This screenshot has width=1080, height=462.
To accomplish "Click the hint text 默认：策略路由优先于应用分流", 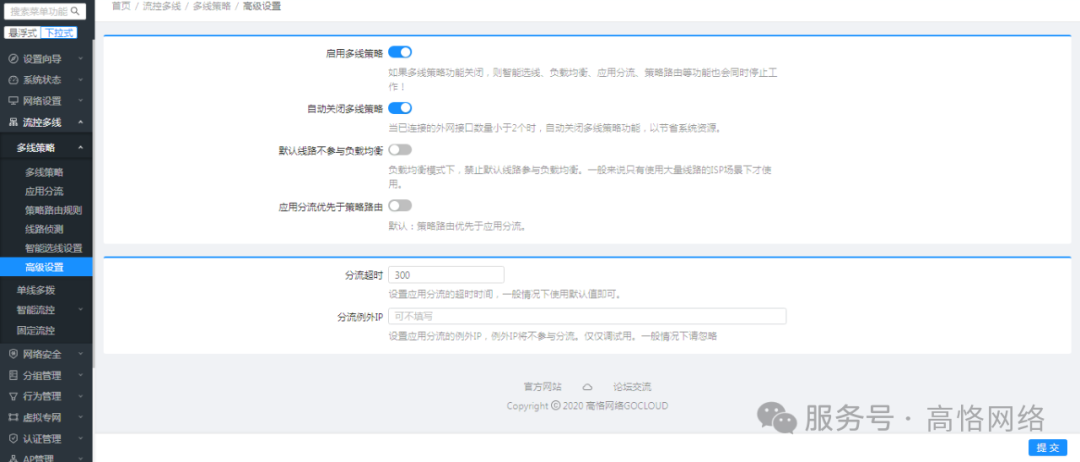I will tap(457, 225).
